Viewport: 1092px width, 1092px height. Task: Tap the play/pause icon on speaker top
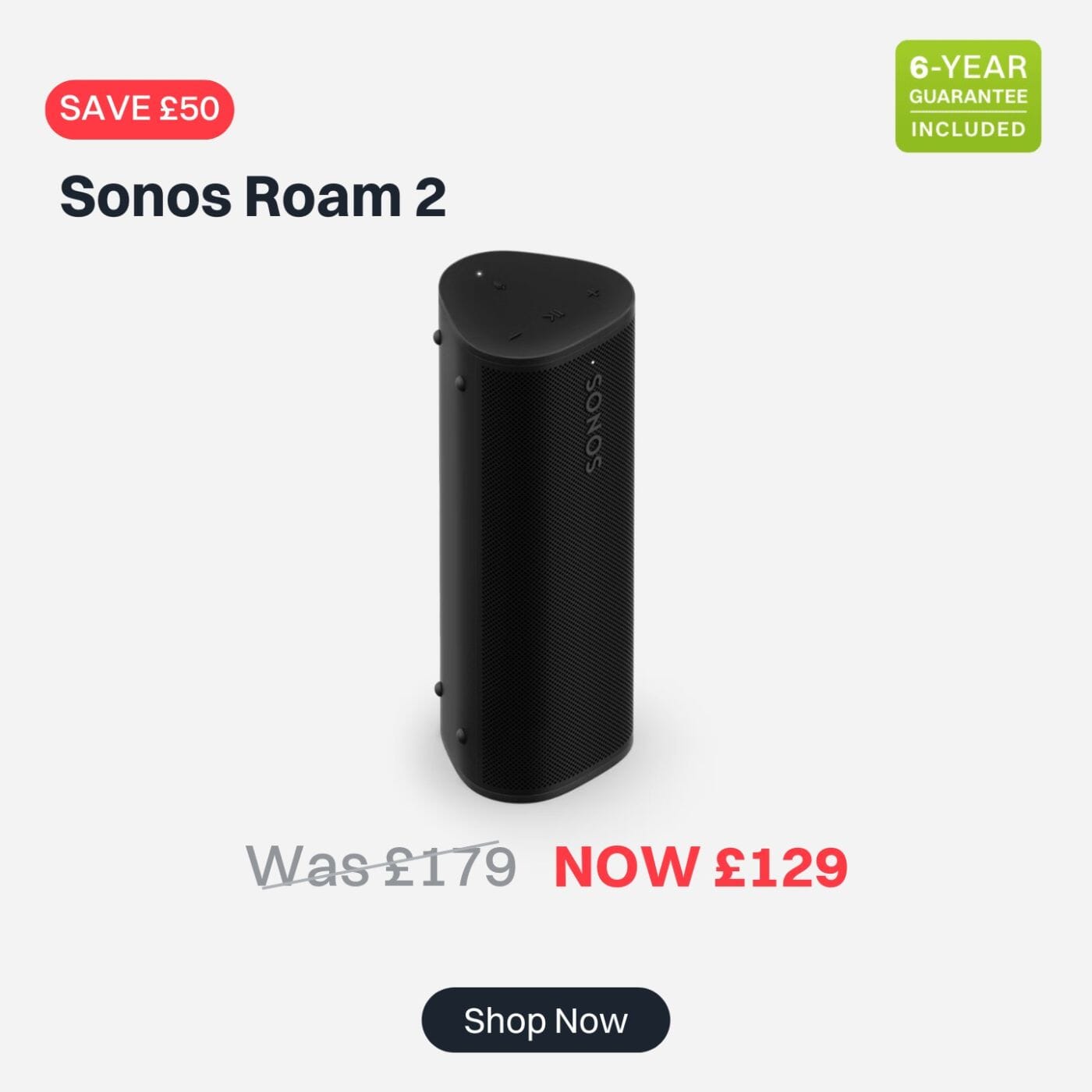[552, 317]
